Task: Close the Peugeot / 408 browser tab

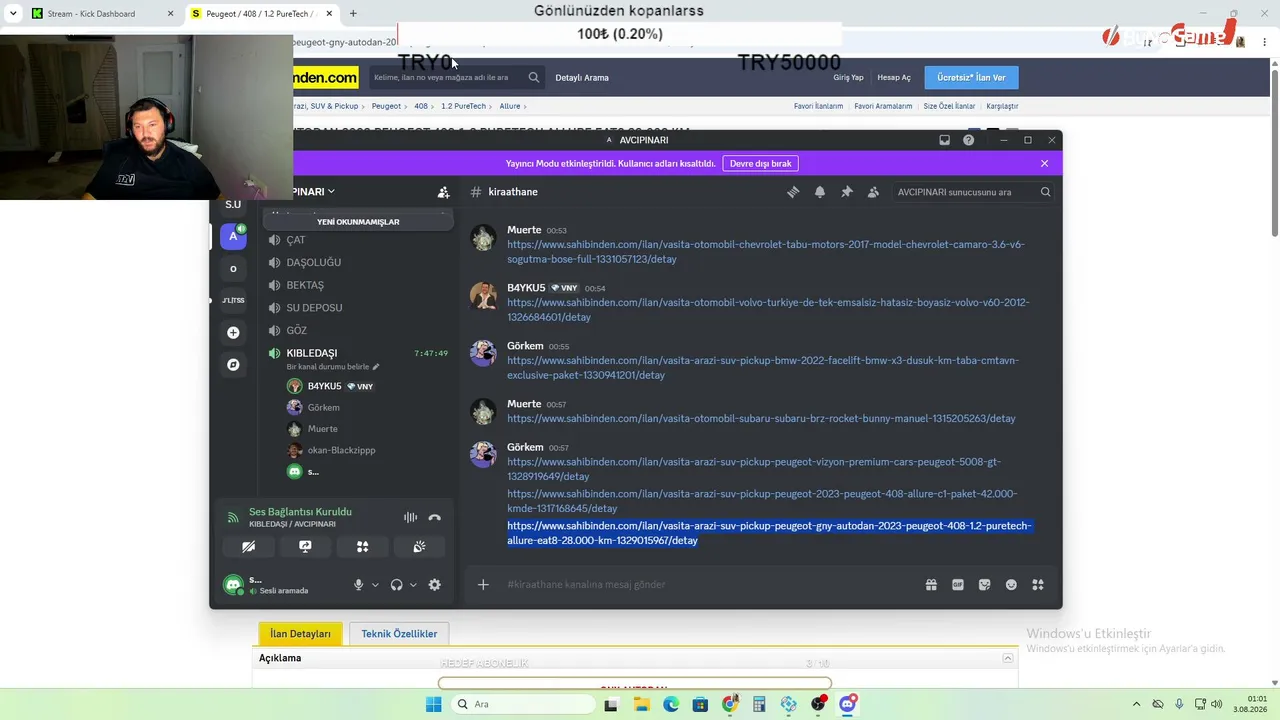Action: click(x=329, y=14)
